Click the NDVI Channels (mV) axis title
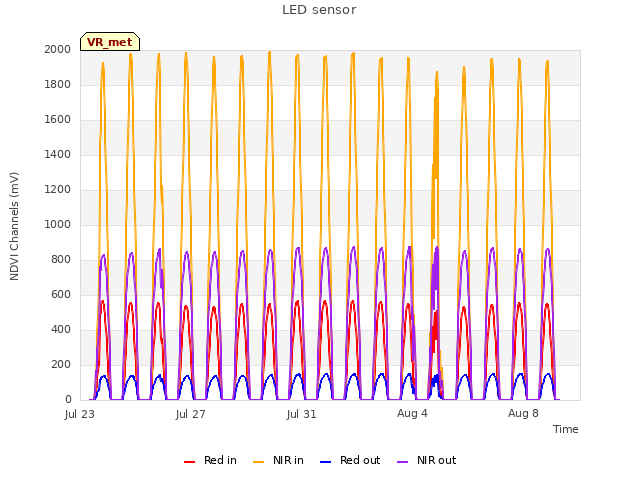 tap(14, 226)
